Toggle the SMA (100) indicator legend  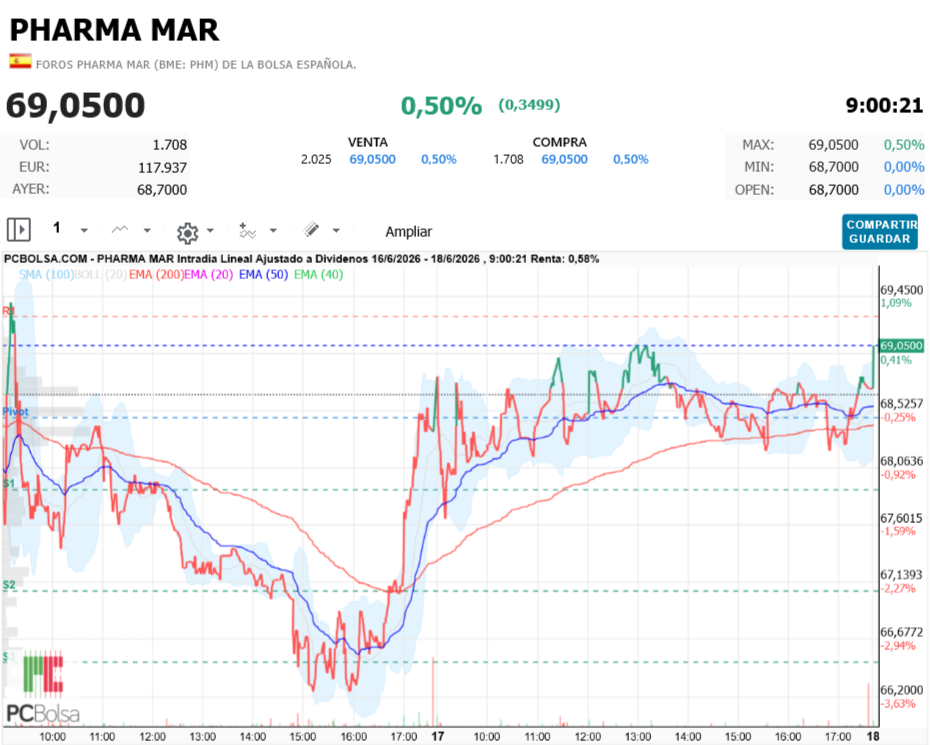(x=46, y=275)
